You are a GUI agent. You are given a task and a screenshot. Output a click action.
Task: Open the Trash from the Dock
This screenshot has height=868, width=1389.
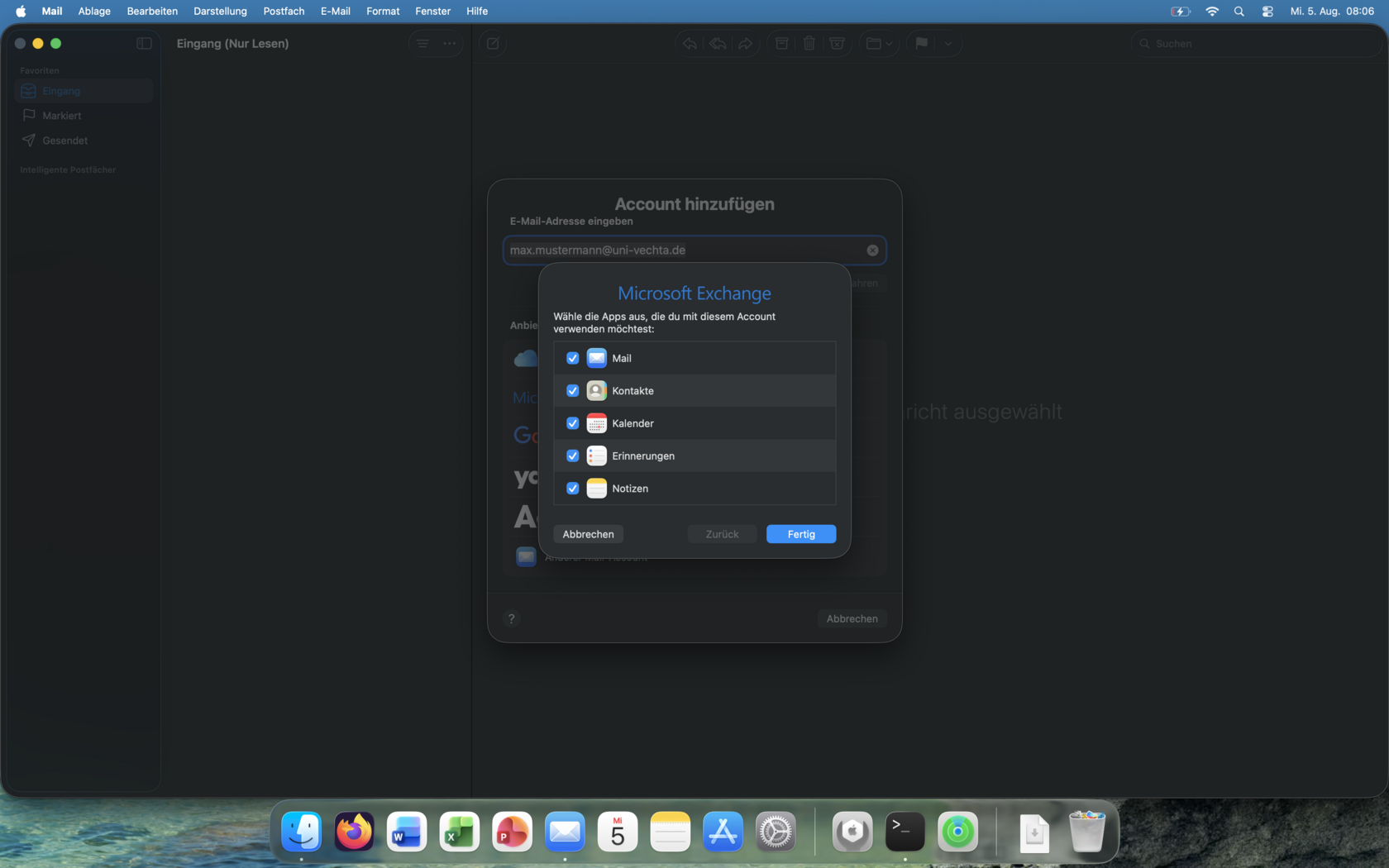tap(1087, 831)
